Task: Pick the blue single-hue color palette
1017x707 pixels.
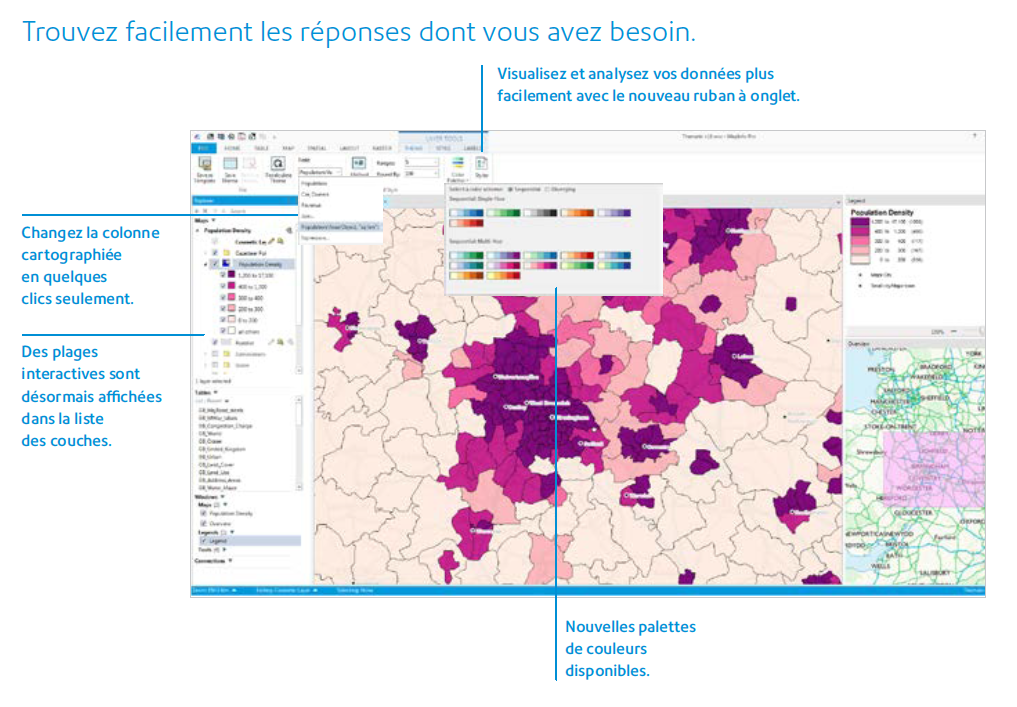Action: [466, 213]
